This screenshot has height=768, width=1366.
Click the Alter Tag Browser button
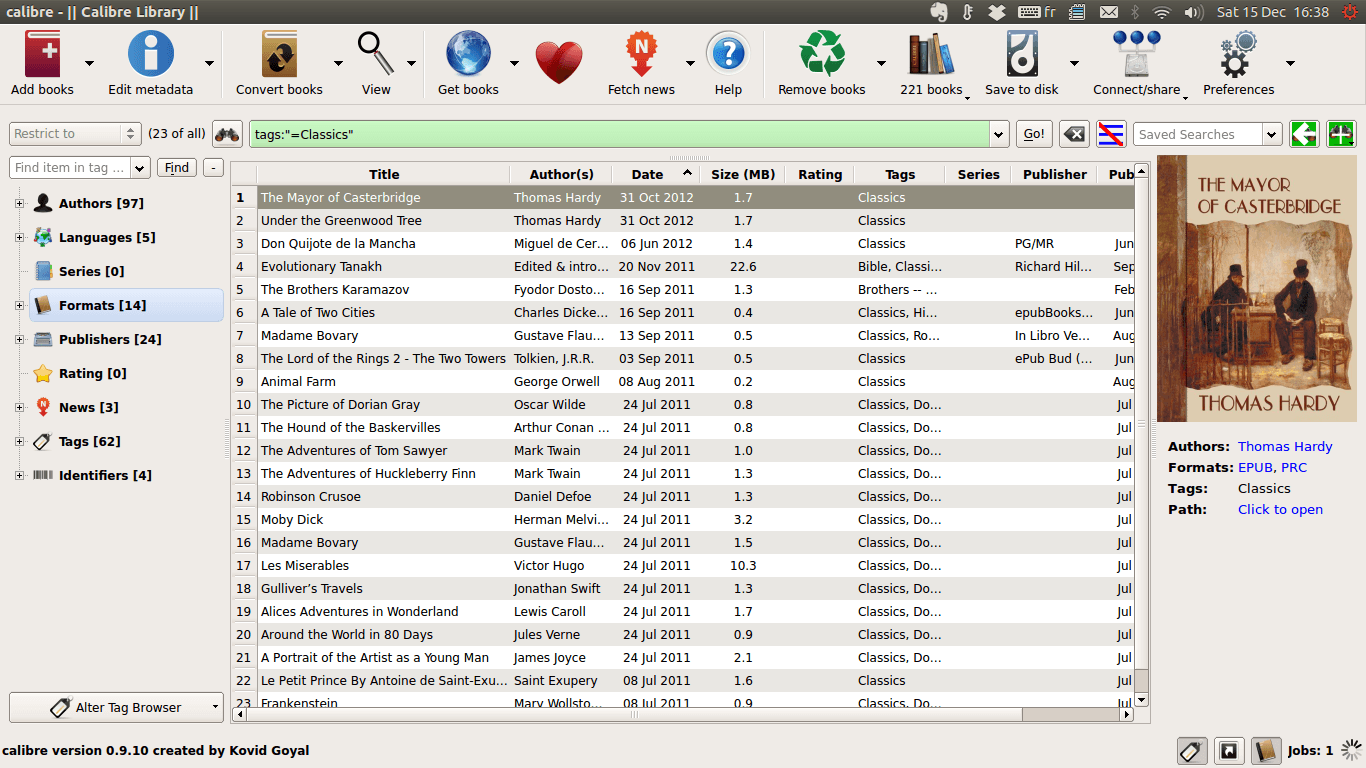(x=116, y=707)
